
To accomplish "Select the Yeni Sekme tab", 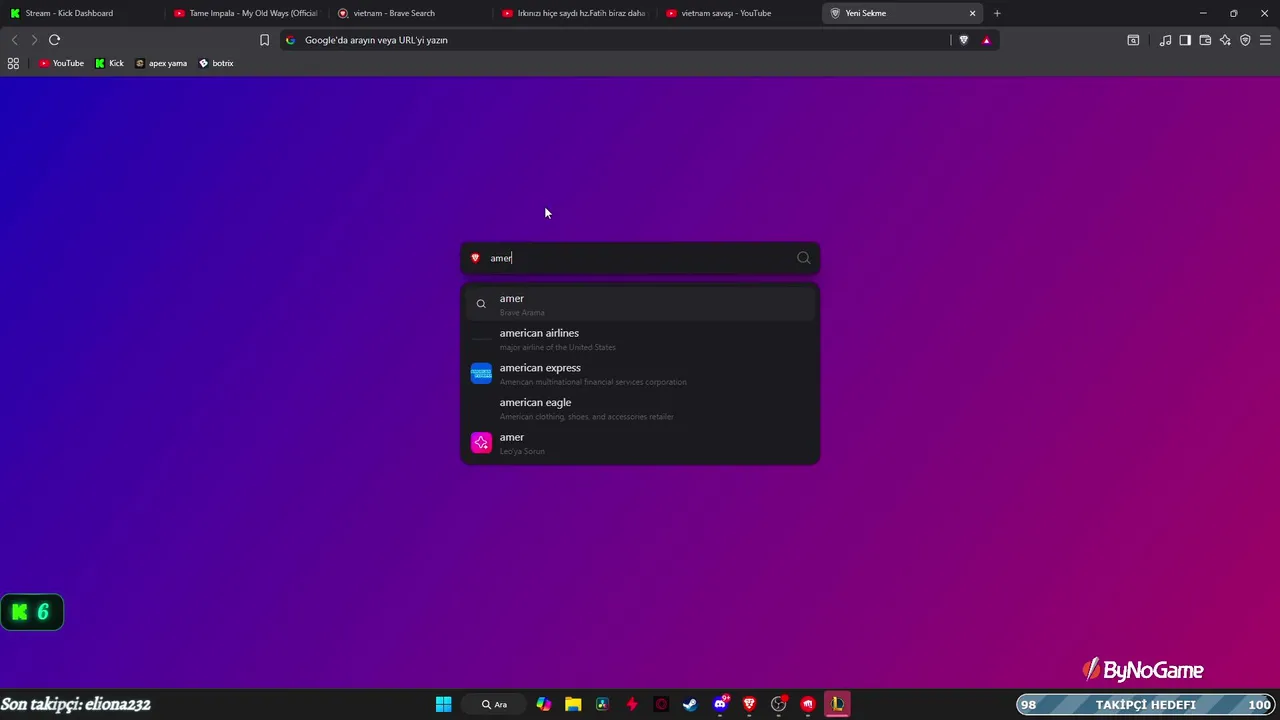I will click(x=903, y=13).
